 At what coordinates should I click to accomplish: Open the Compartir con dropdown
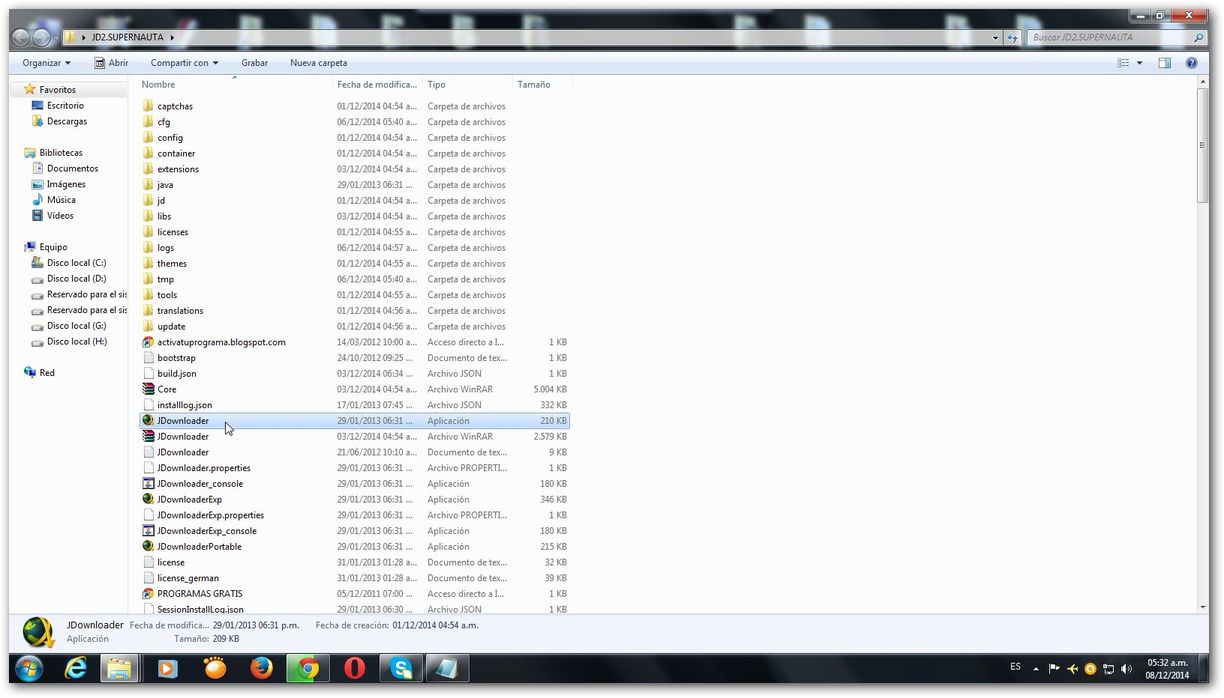[184, 63]
